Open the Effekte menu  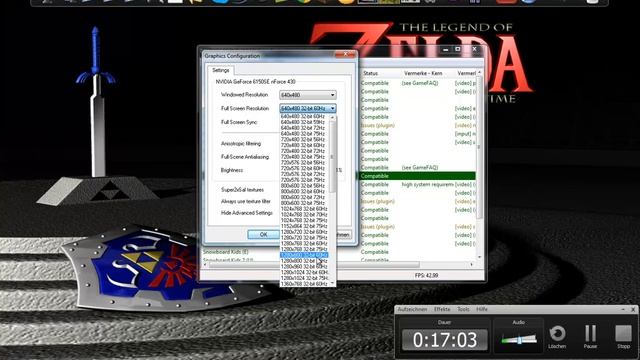(442, 309)
